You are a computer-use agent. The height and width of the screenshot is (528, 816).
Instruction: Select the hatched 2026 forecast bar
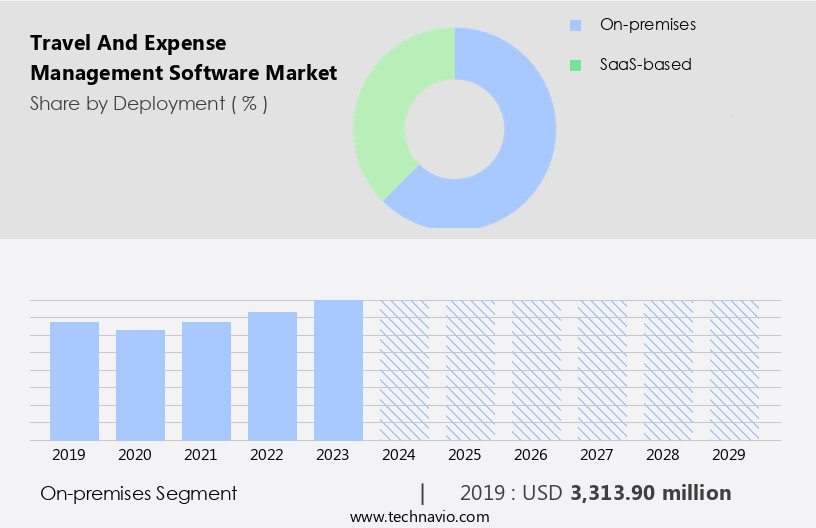point(537,370)
